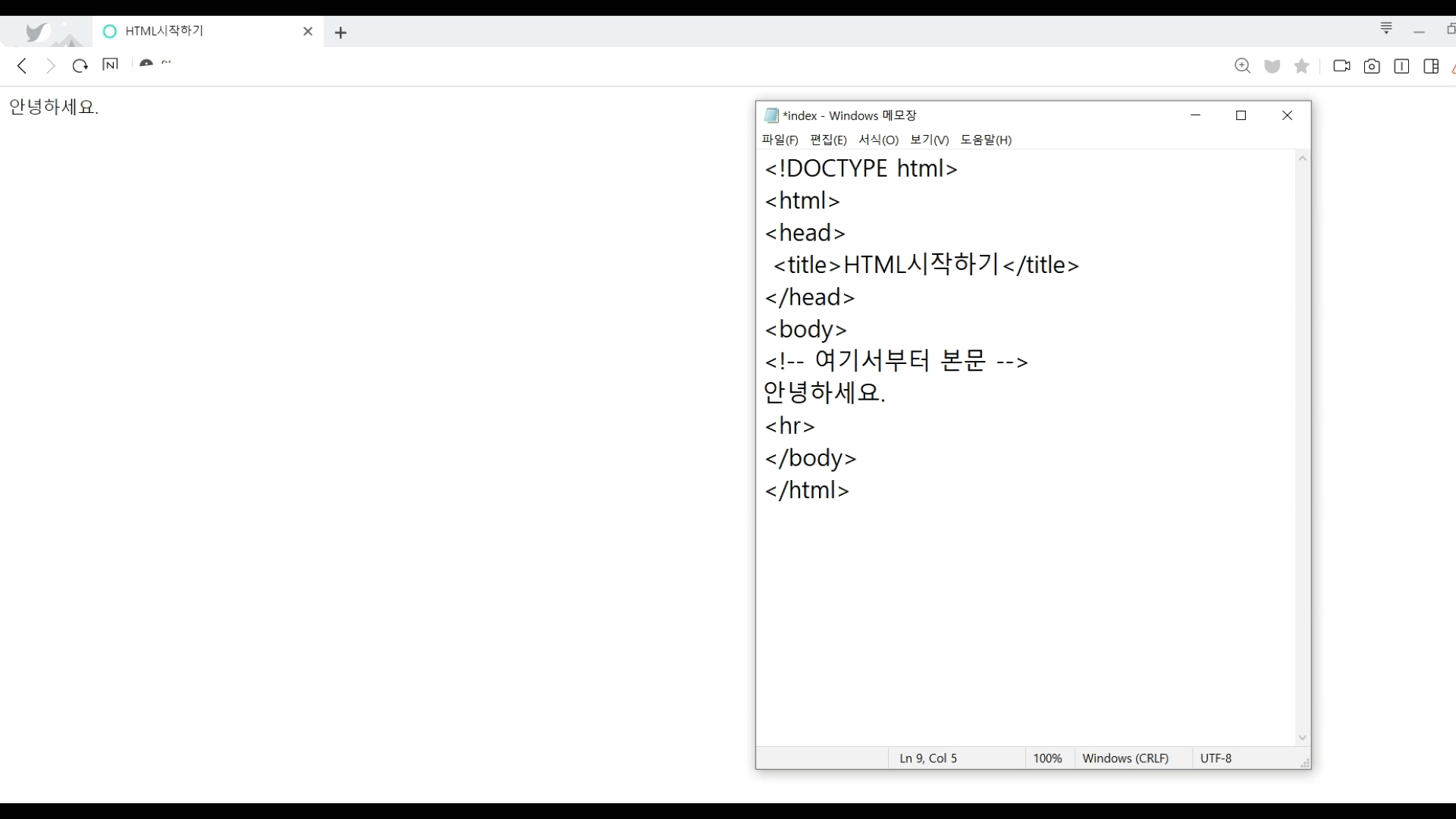Click Notepad scrollbar down arrow
Viewport: 1456px width, 819px height.
[x=1302, y=738]
